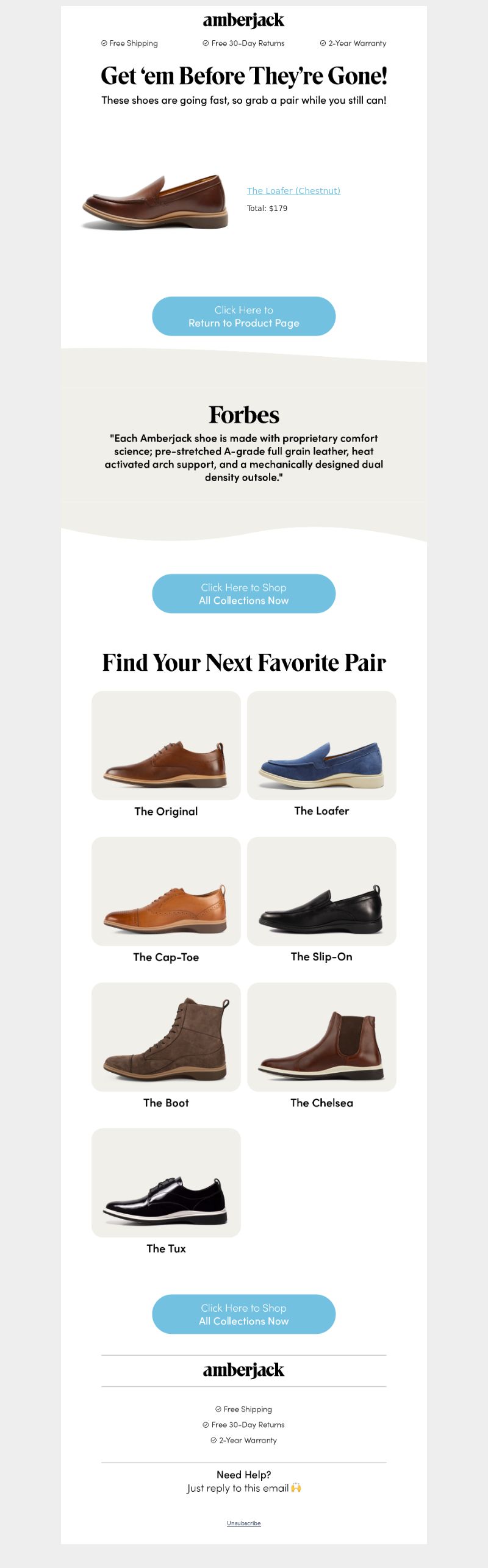This screenshot has height=1568, width=488.
Task: Choose The Chelsea boot image
Action: pos(321,1037)
